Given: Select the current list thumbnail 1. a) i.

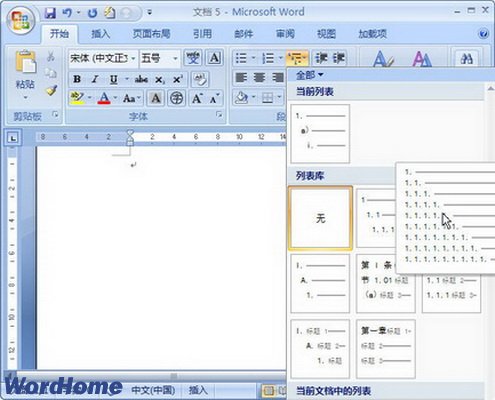Looking at the screenshot, I should (x=320, y=134).
